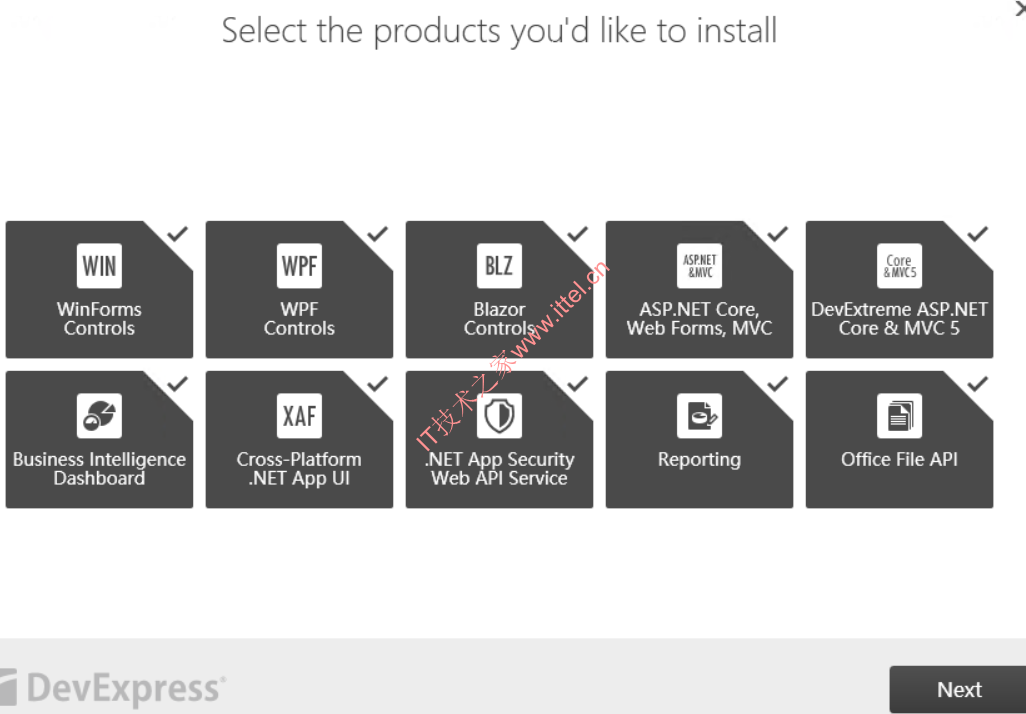Deselect the Blazor Controls checkmark
The height and width of the screenshot is (714, 1026).
pyautogui.click(x=578, y=234)
